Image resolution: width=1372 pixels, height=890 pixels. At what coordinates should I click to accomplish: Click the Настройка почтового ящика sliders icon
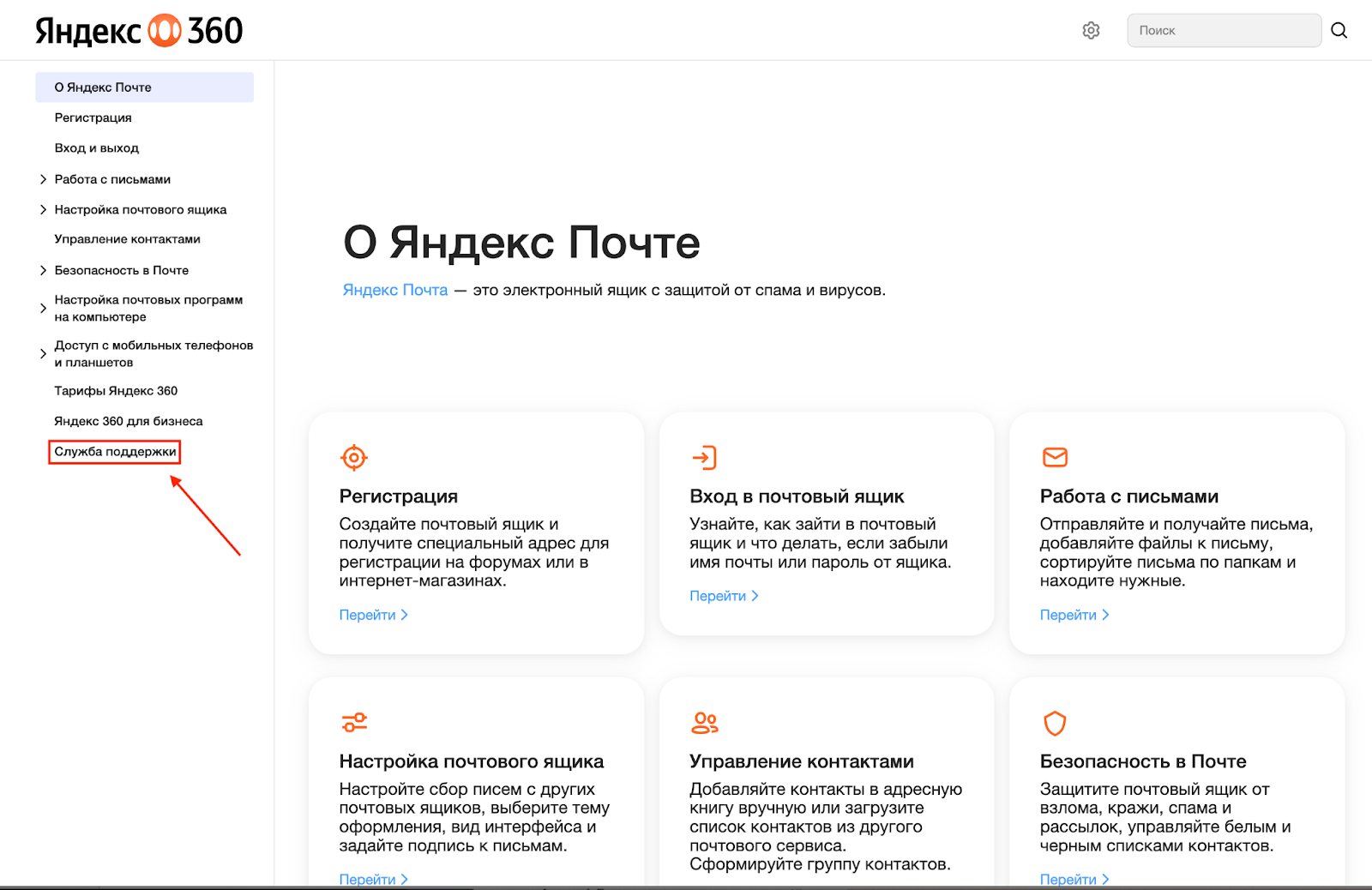coord(354,723)
